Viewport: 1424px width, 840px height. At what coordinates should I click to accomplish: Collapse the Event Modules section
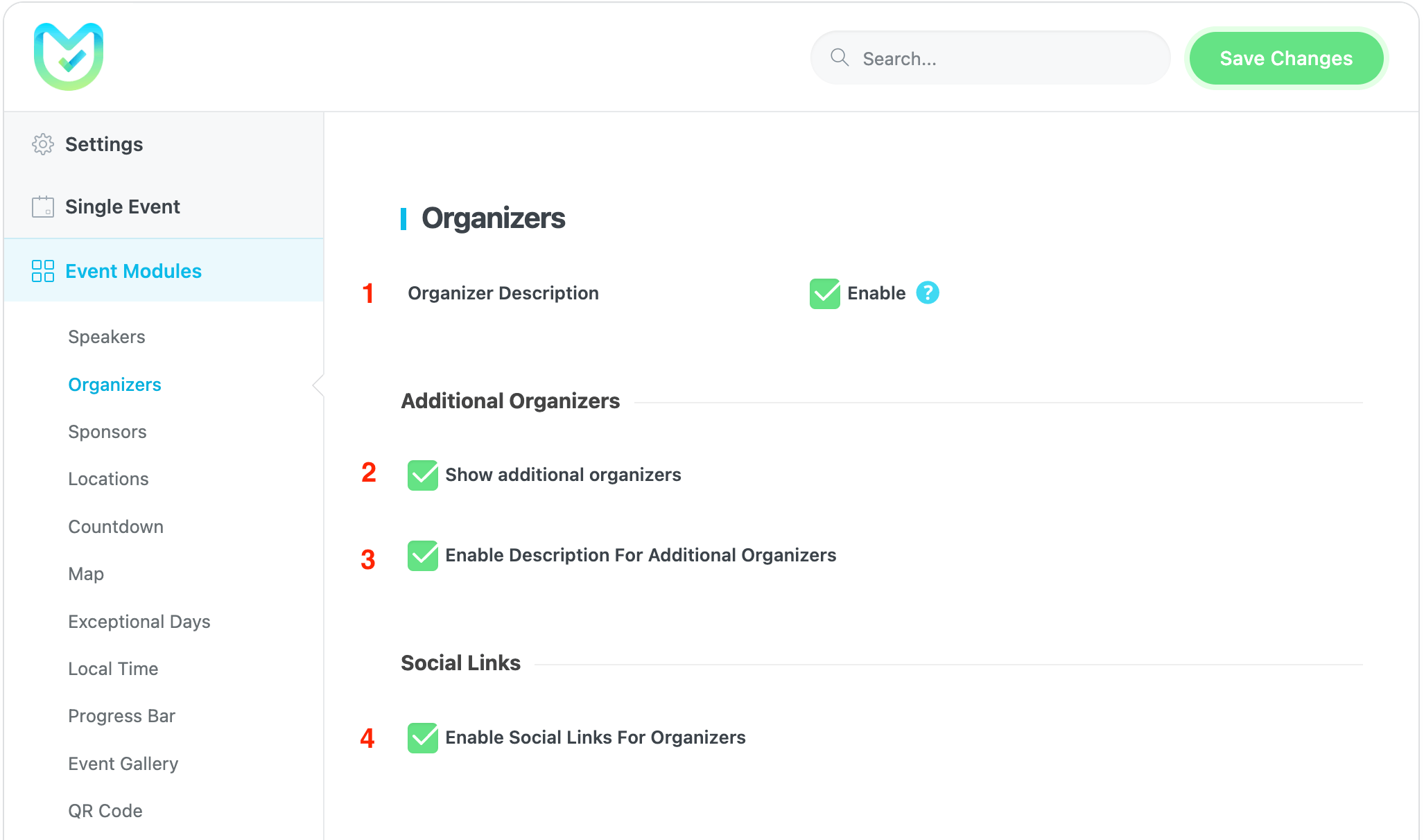point(133,271)
